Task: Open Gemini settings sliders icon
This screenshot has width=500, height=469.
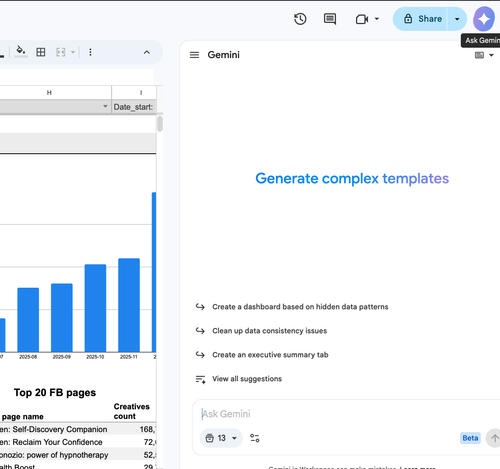Action: (x=255, y=438)
